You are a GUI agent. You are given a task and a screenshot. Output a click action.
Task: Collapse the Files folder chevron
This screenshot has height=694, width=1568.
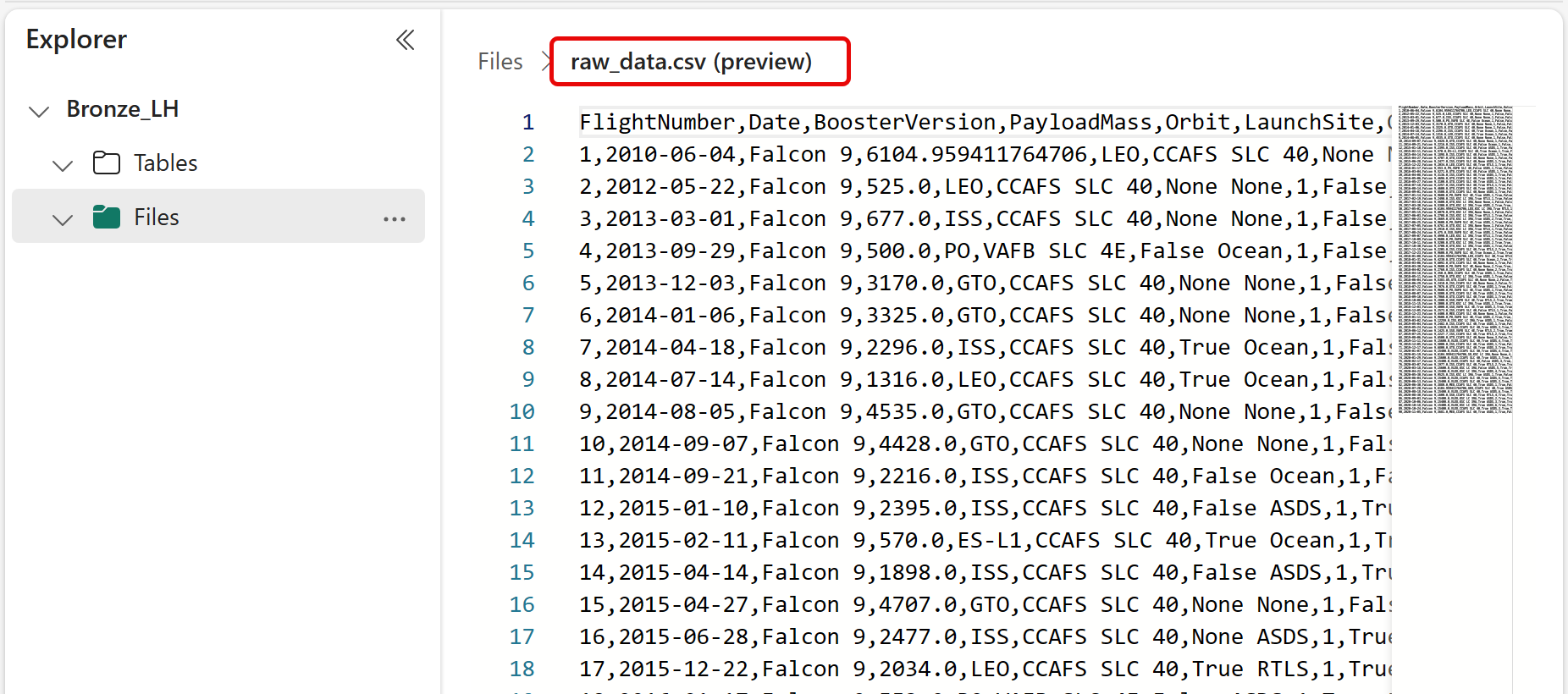[63, 220]
